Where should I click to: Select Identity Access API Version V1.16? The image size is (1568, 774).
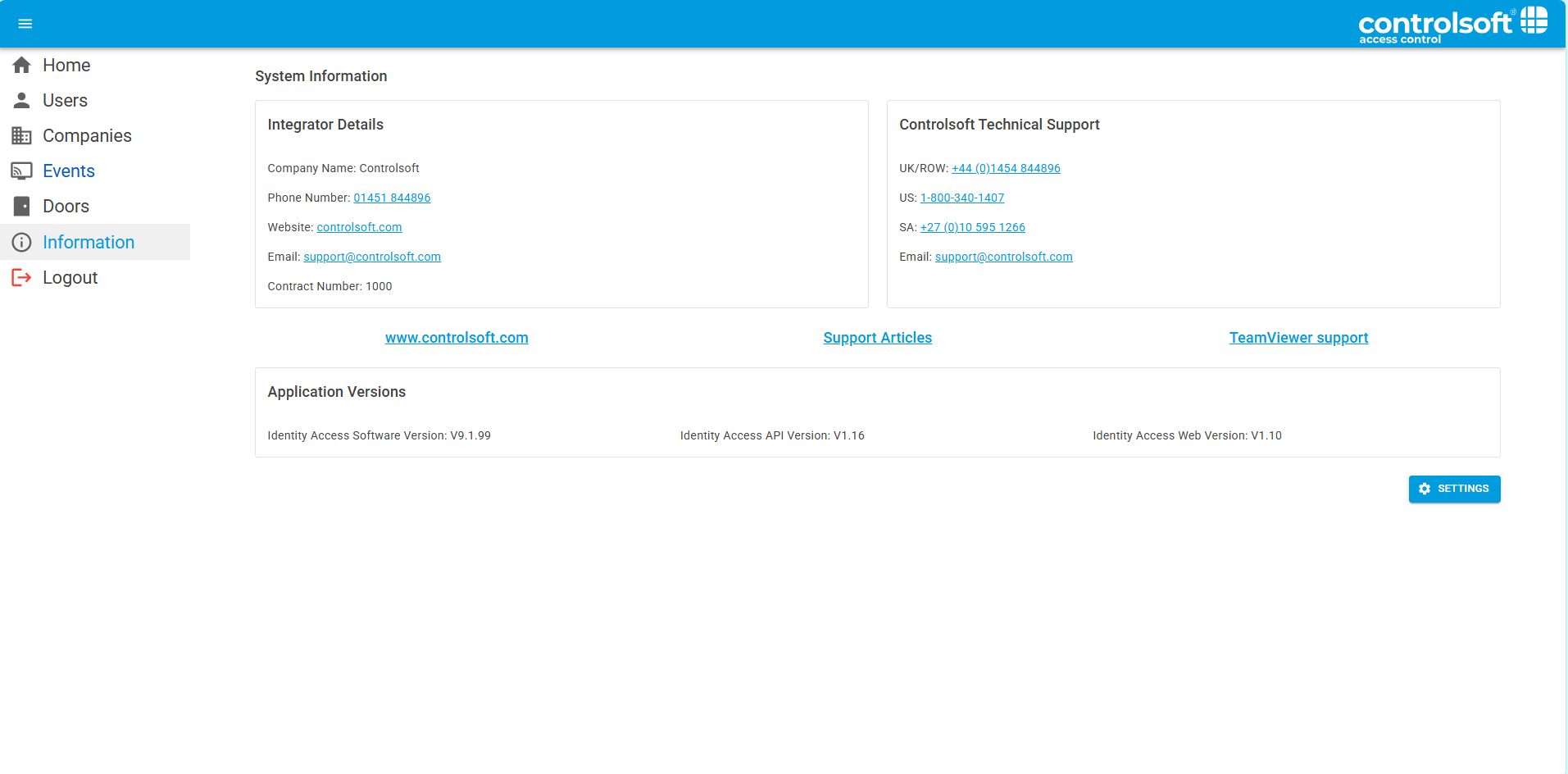pyautogui.click(x=772, y=435)
